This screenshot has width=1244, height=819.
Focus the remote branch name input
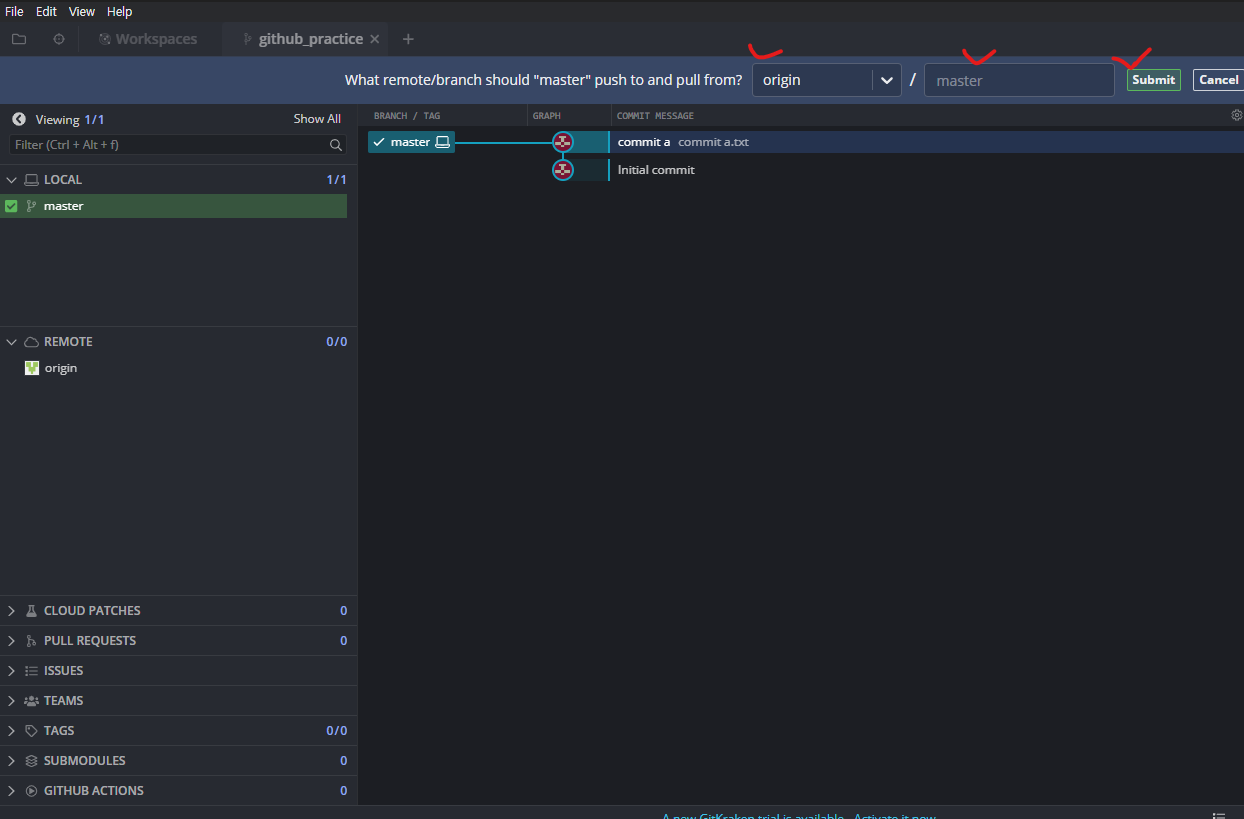1019,80
